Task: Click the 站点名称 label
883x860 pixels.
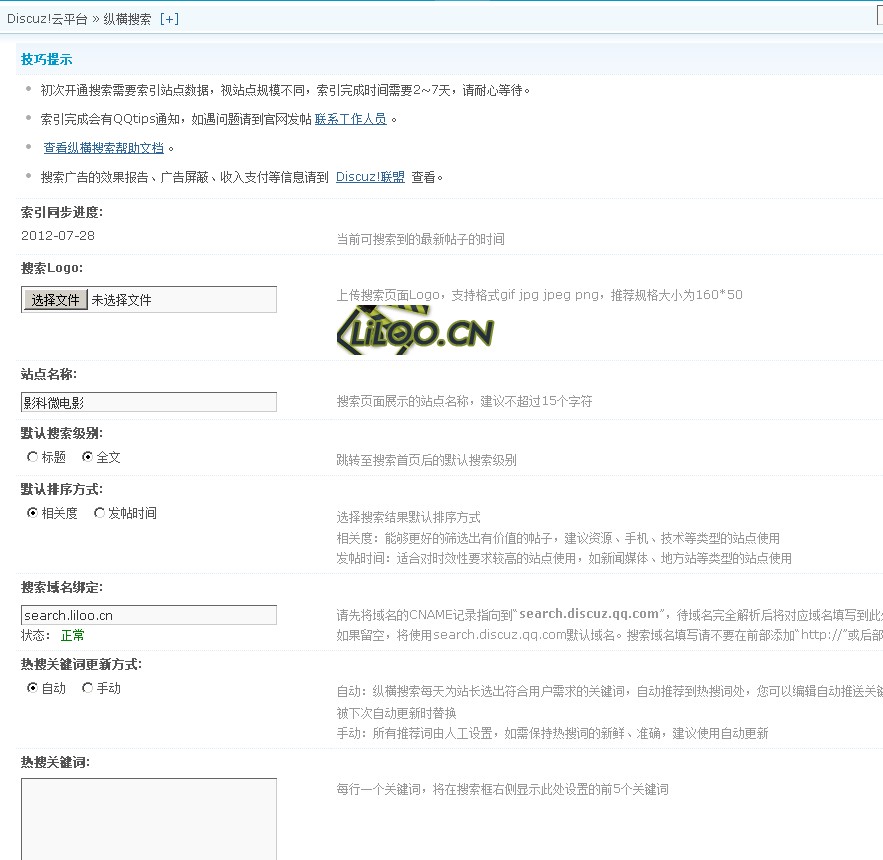Action: pos(49,374)
